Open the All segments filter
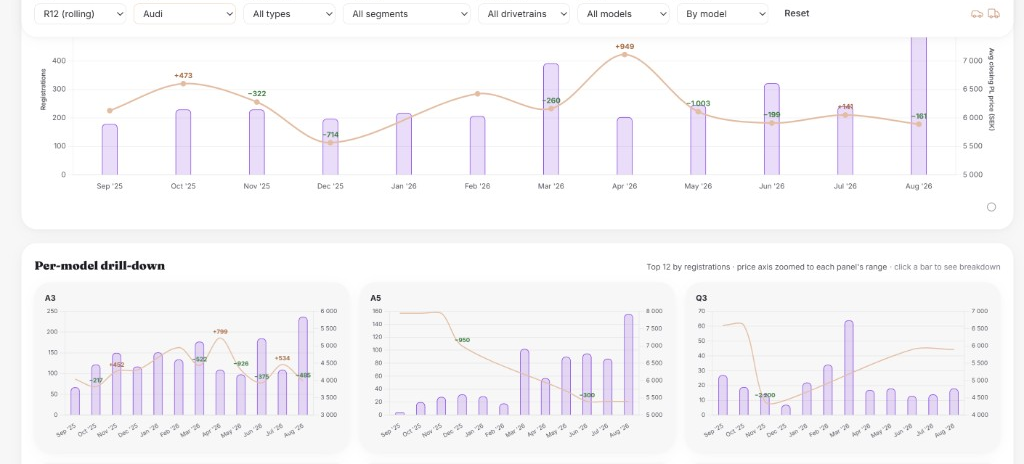Image resolution: width=1024 pixels, height=464 pixels. [x=407, y=14]
